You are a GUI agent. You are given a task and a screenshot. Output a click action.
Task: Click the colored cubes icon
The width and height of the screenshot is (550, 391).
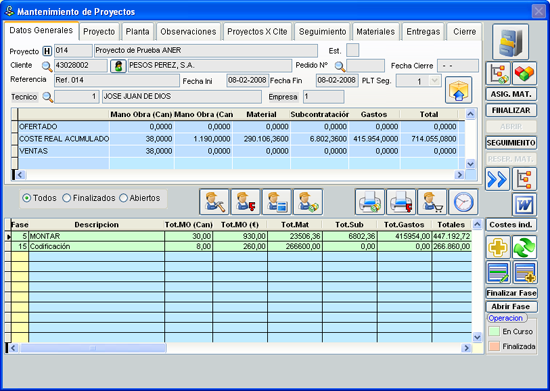coord(524,73)
